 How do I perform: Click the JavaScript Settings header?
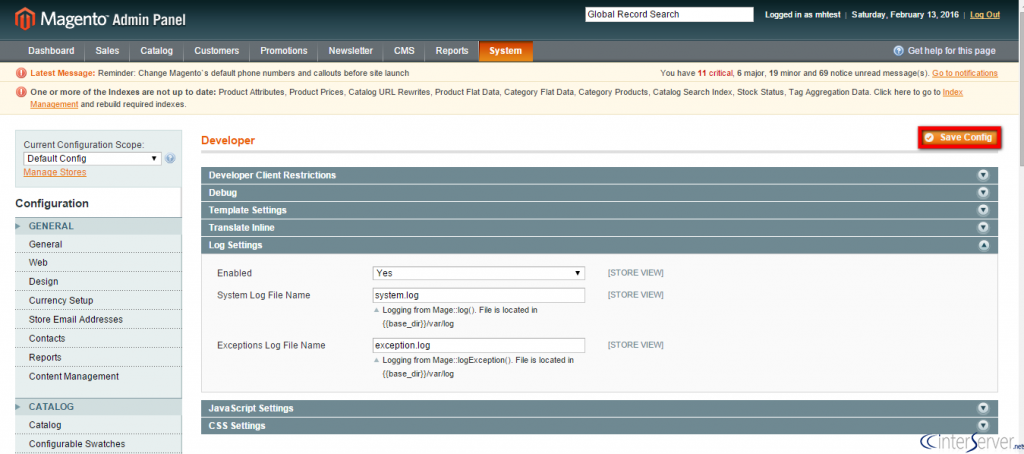(600, 408)
